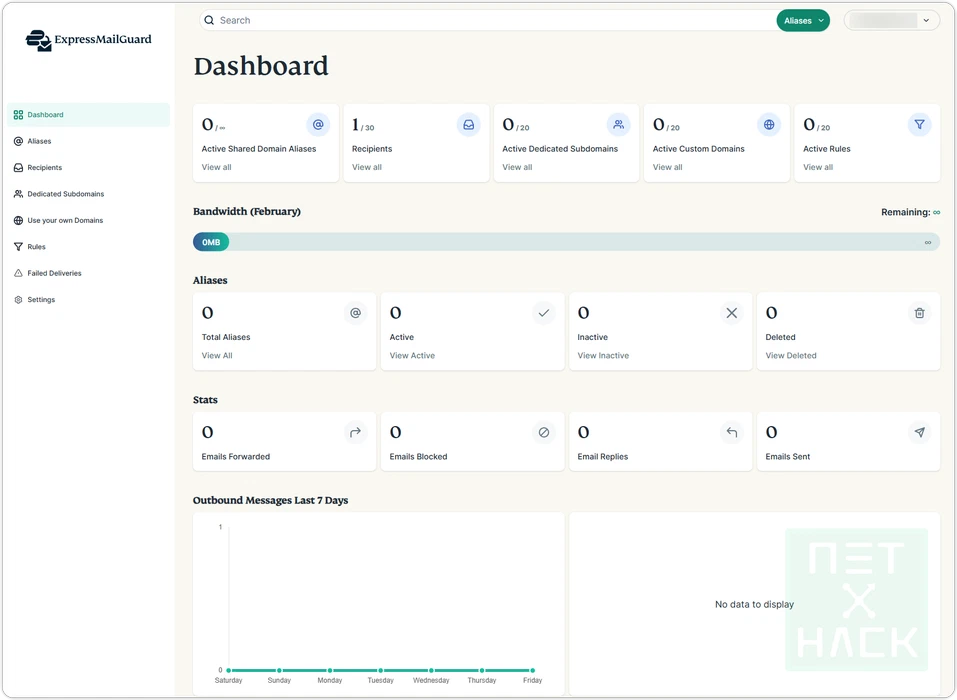This screenshot has height=700, width=957.
Task: Click the funnel icon on Active Rules card
Action: [919, 125]
